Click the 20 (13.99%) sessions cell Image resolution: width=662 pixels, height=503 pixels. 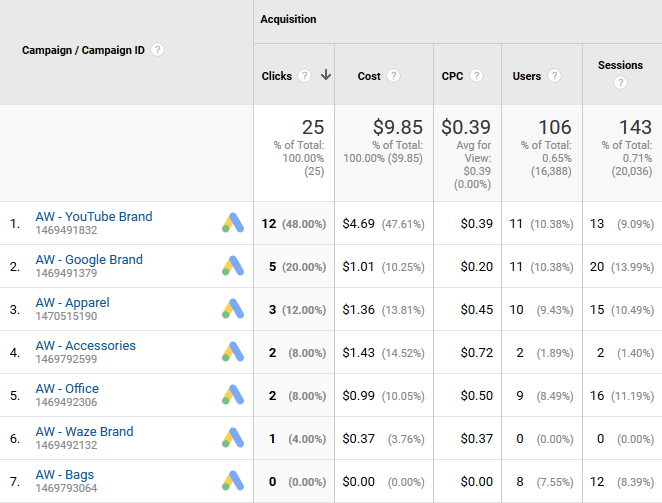pyautogui.click(x=622, y=266)
